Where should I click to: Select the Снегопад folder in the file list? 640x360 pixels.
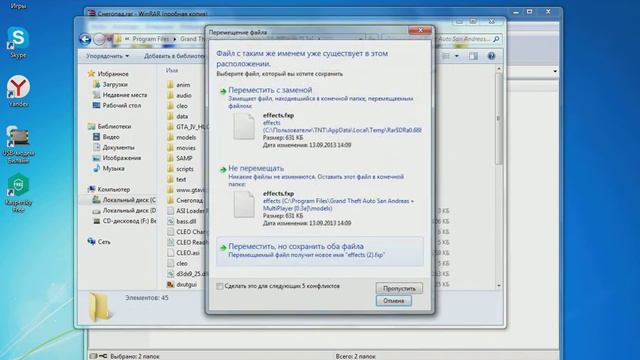click(x=185, y=200)
